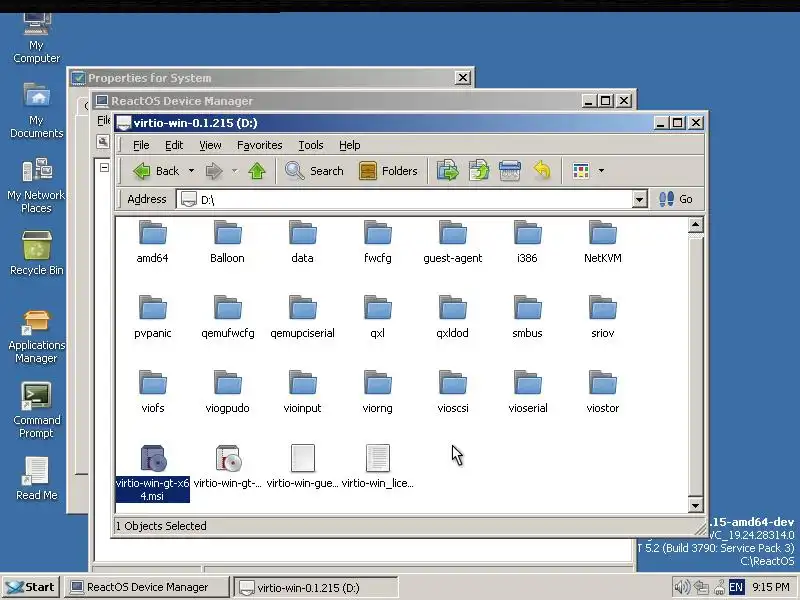Select the virtio-win-gt-... installer with red icon
The image size is (800, 600).
point(228,466)
